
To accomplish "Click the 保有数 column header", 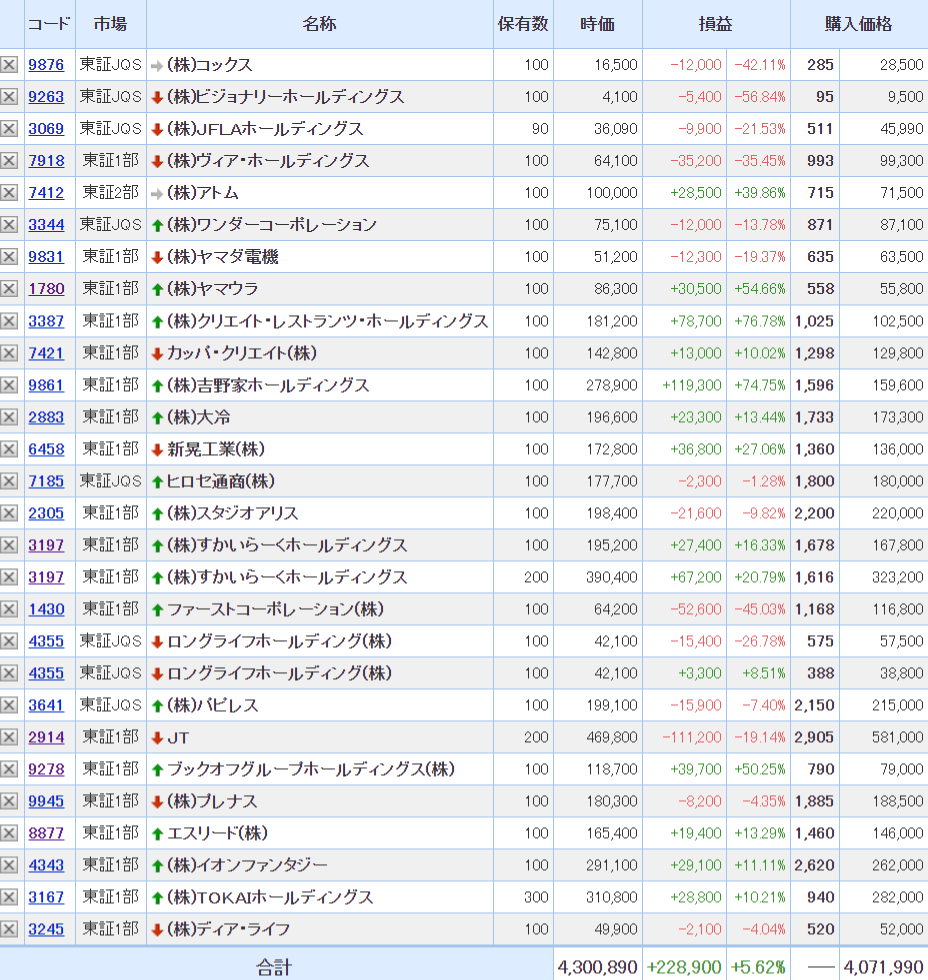I will click(x=523, y=24).
